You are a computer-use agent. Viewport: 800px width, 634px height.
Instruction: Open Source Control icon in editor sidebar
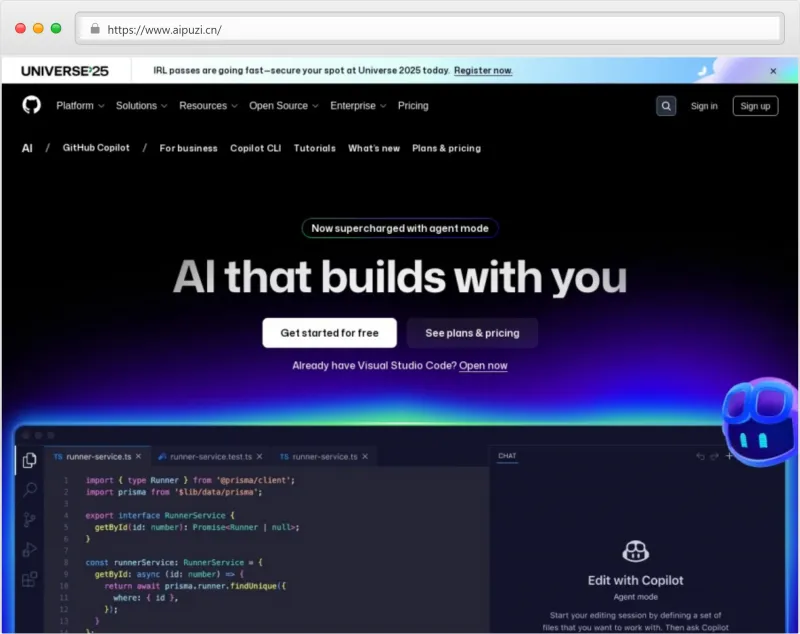(x=30, y=519)
